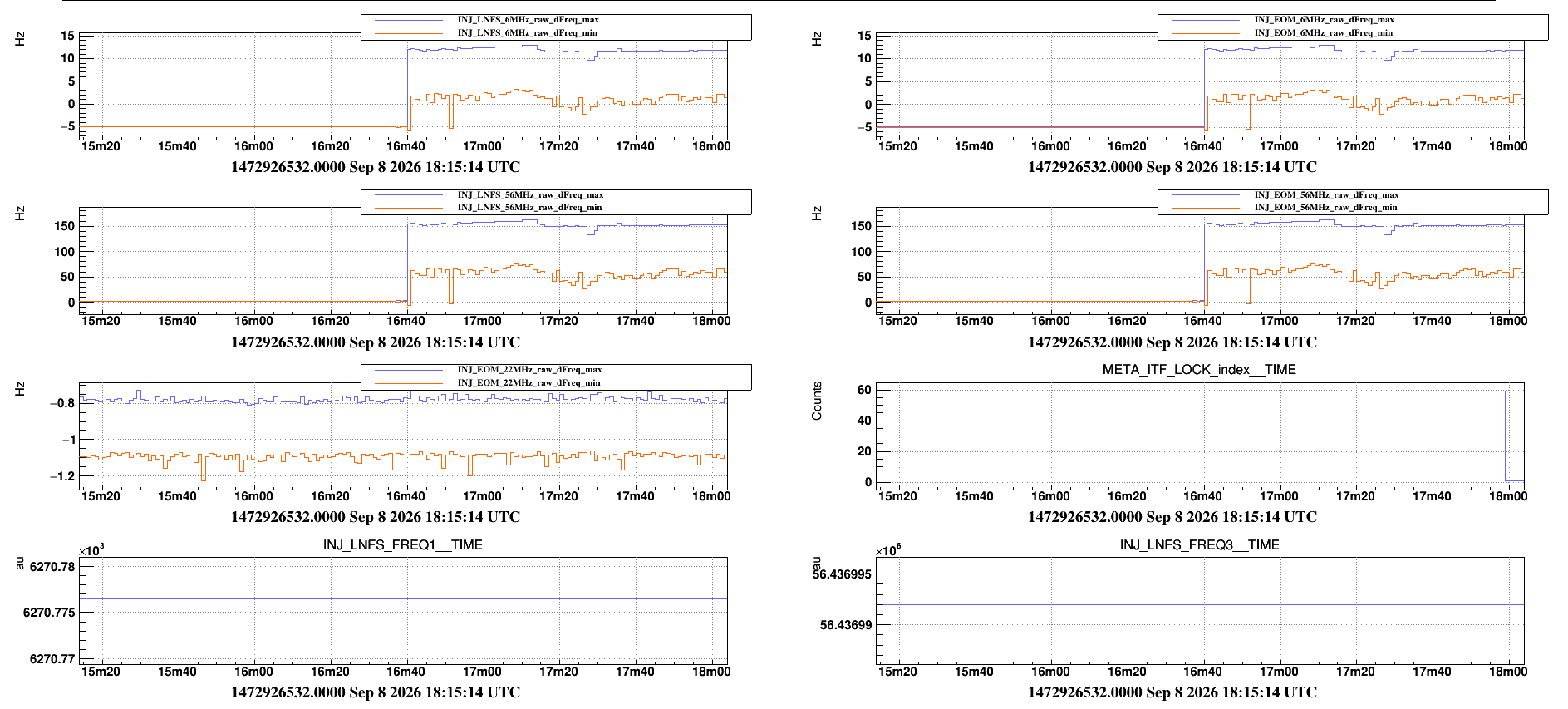Click the Hz axis label of EOM 22MHz plot
Viewport: 1568px width, 709px height.
pyautogui.click(x=20, y=388)
